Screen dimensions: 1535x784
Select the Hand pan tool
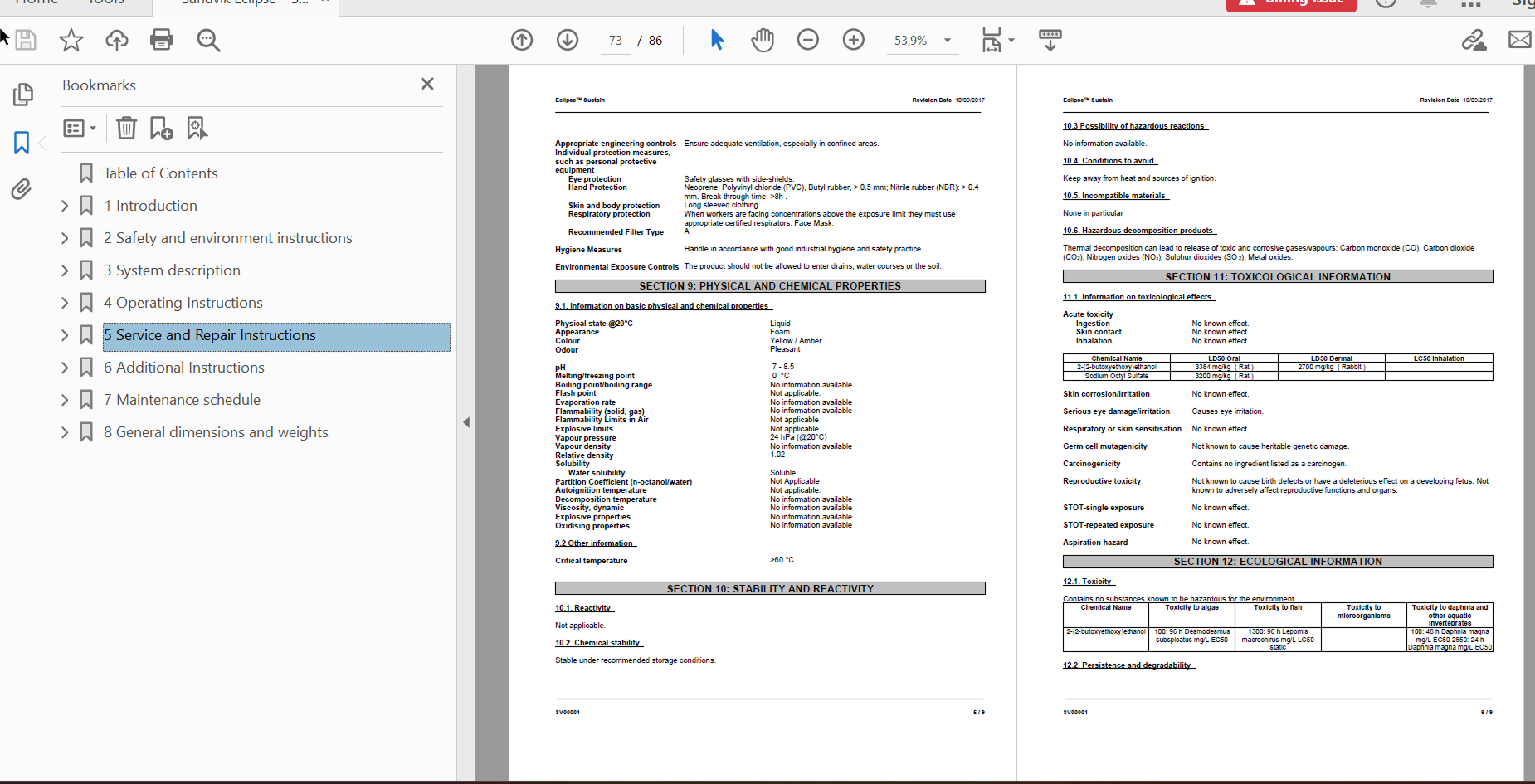click(762, 40)
